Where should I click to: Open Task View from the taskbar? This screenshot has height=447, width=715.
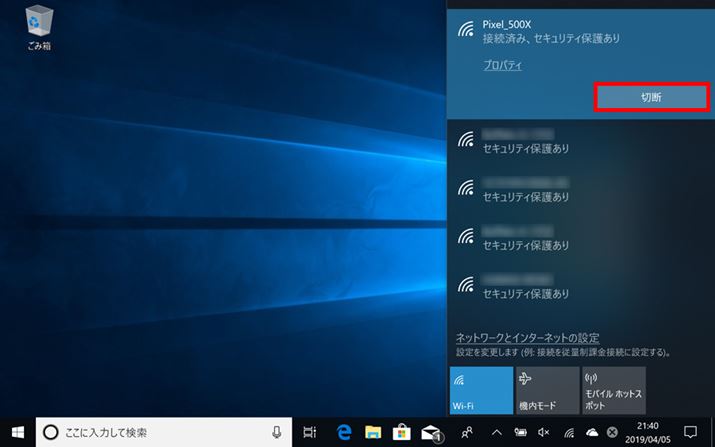coord(310,432)
